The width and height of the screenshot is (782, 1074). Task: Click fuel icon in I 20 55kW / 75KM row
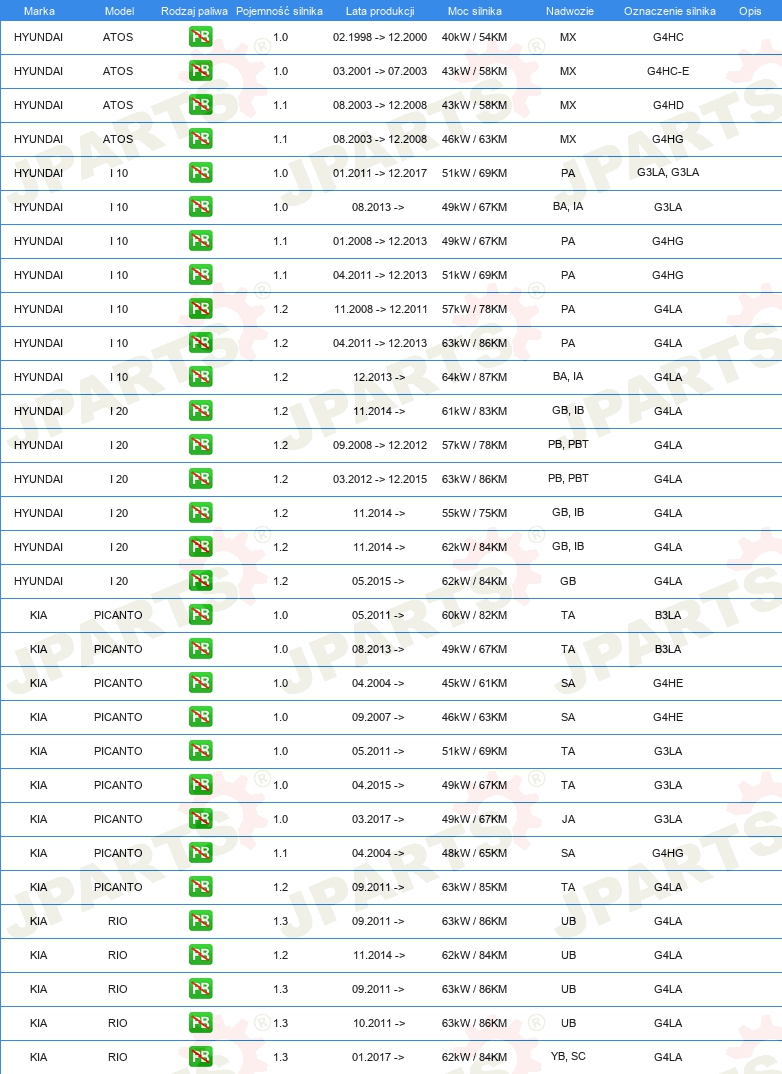coord(201,513)
